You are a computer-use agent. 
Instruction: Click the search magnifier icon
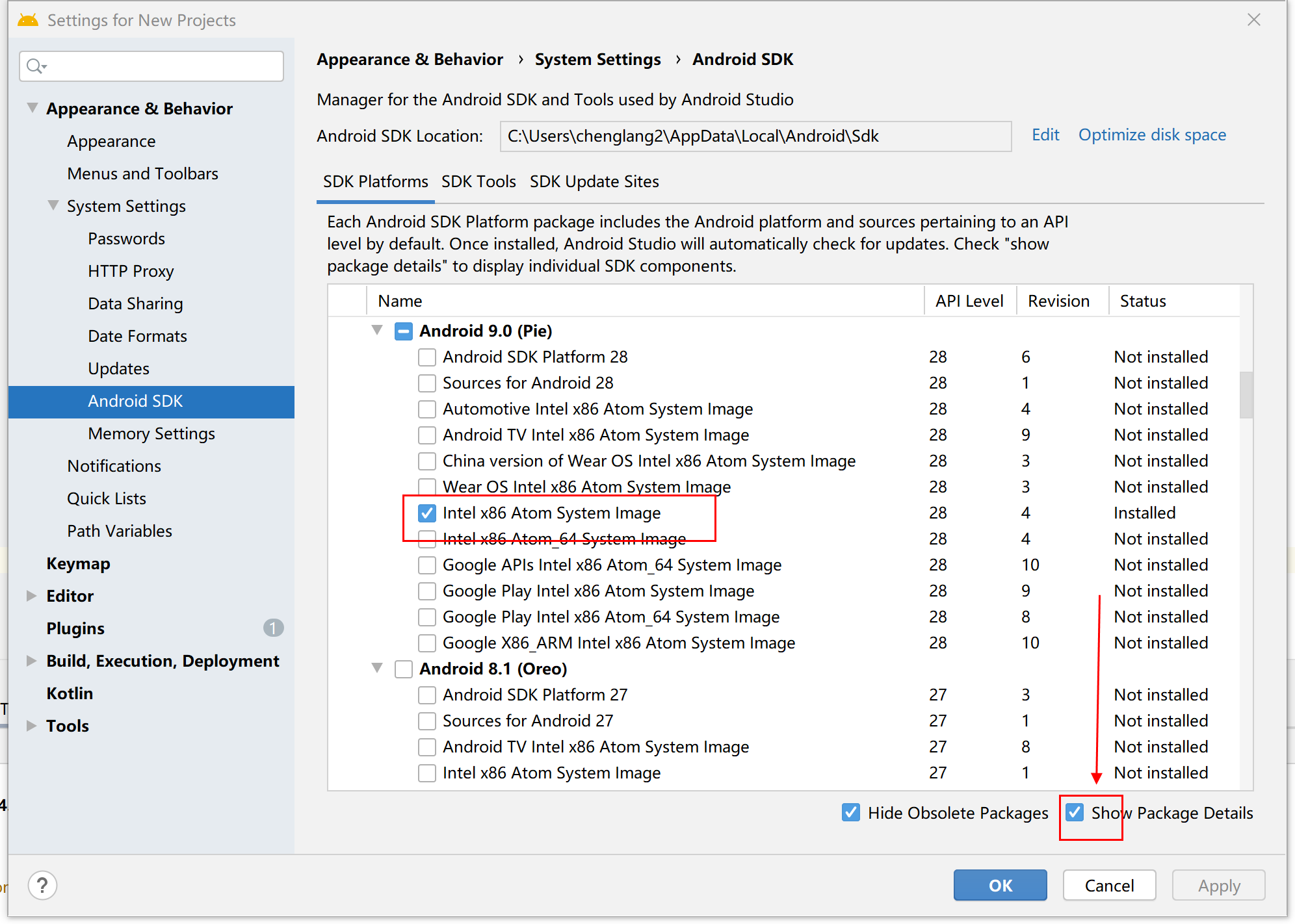point(36,66)
